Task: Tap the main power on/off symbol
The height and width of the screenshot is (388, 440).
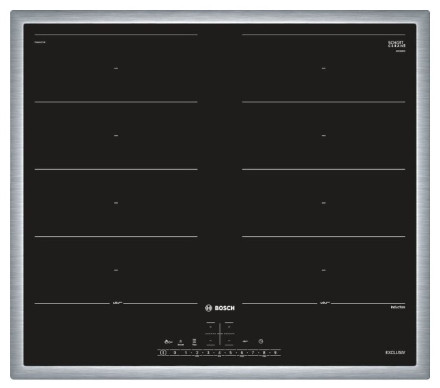Action: click(x=163, y=352)
